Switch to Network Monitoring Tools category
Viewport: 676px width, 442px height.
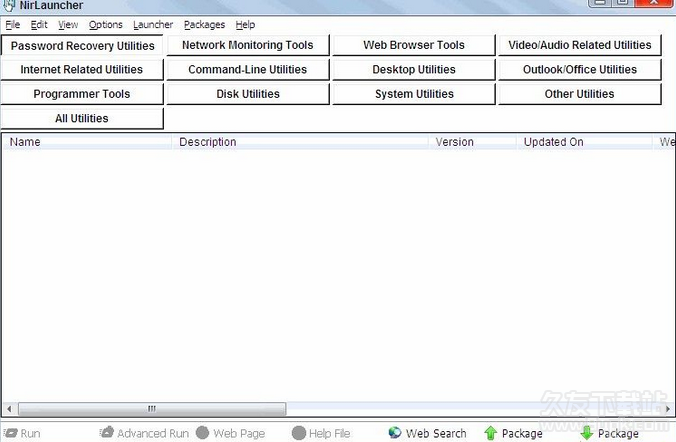point(248,45)
